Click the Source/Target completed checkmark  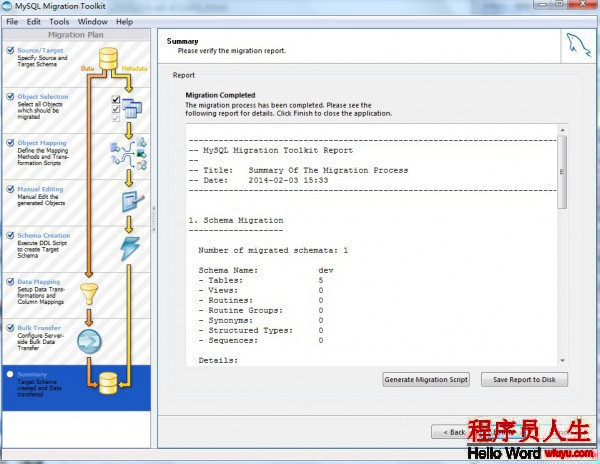click(x=10, y=50)
